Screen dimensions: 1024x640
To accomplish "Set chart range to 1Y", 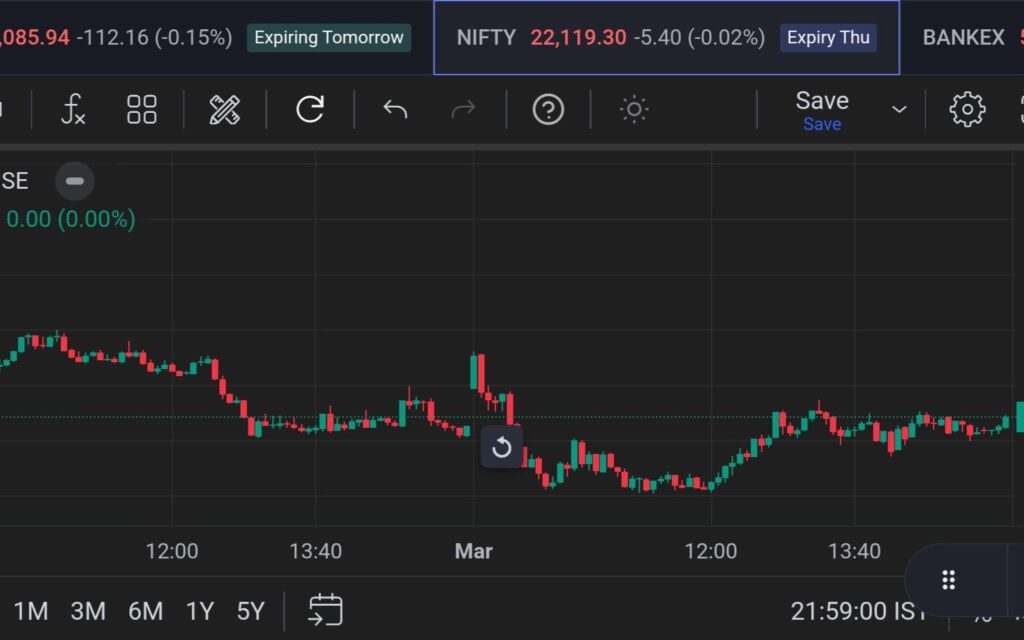I will click(200, 611).
